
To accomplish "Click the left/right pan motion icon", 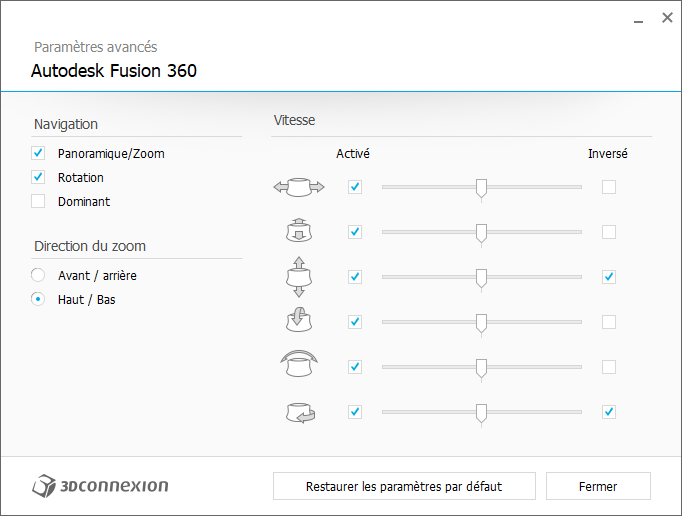I will 299,187.
